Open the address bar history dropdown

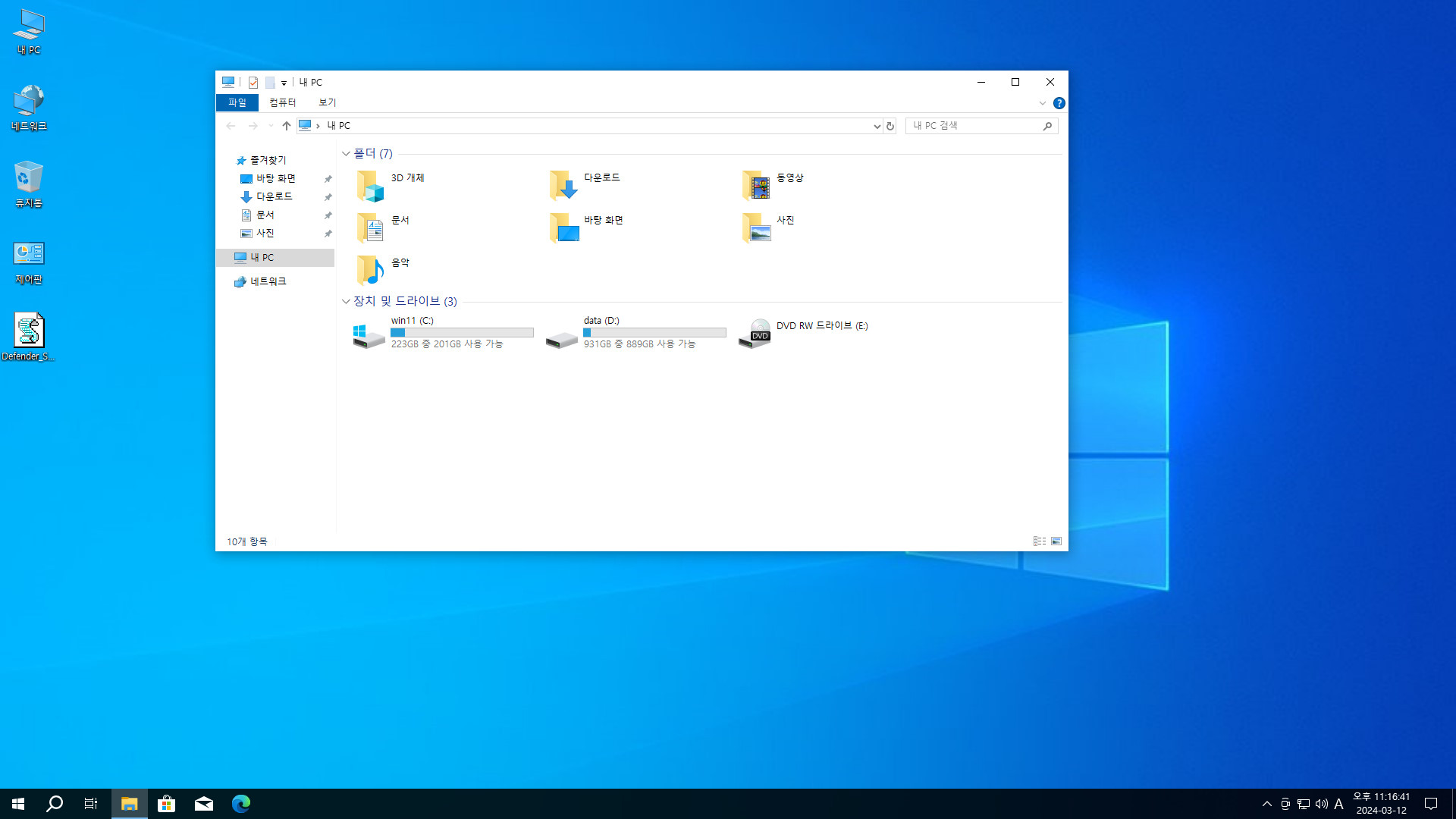click(x=877, y=126)
